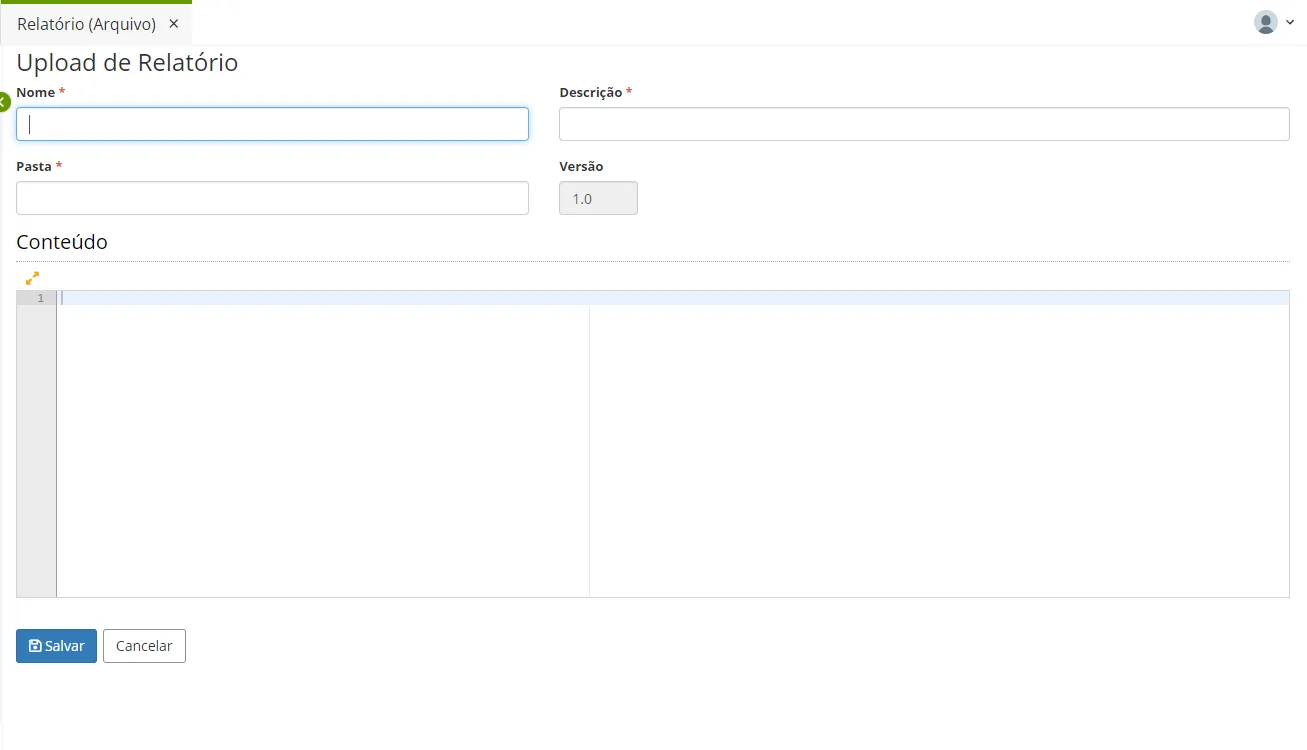Save the report with Salvar
This screenshot has height=750, width=1307.
[56, 646]
